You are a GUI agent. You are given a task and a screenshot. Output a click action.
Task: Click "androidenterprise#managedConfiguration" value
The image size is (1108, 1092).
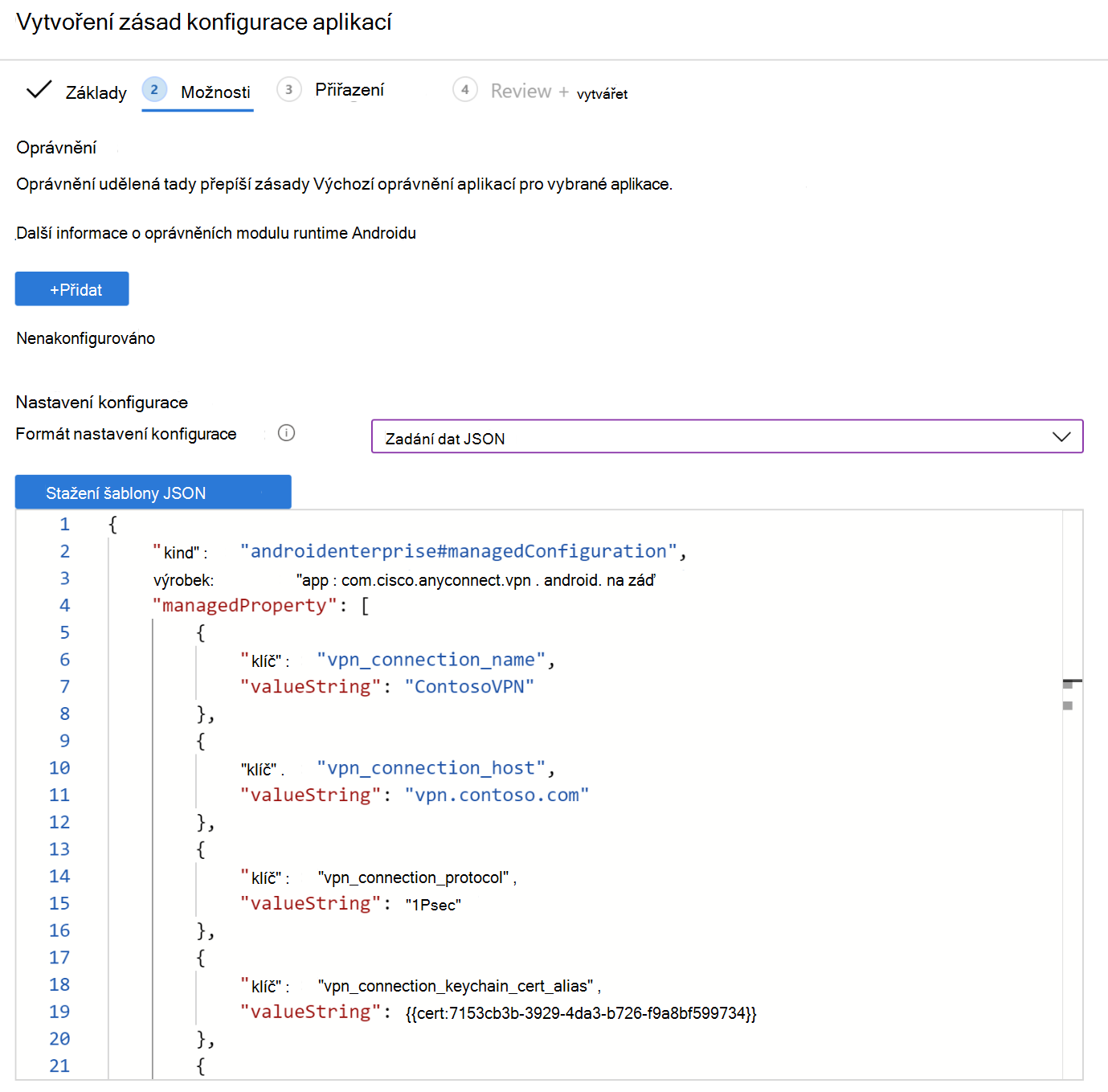(459, 552)
